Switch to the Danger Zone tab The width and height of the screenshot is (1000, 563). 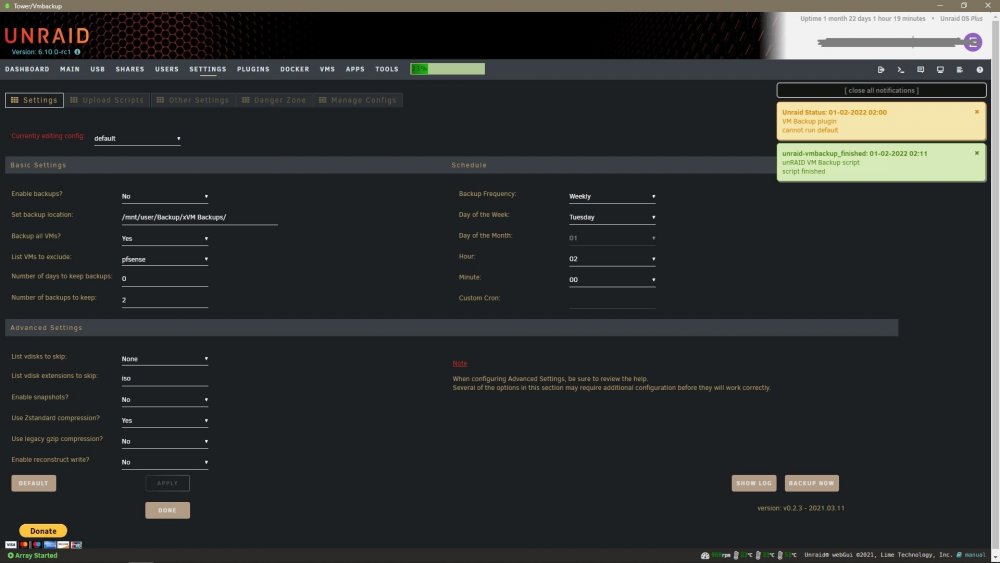(x=274, y=100)
